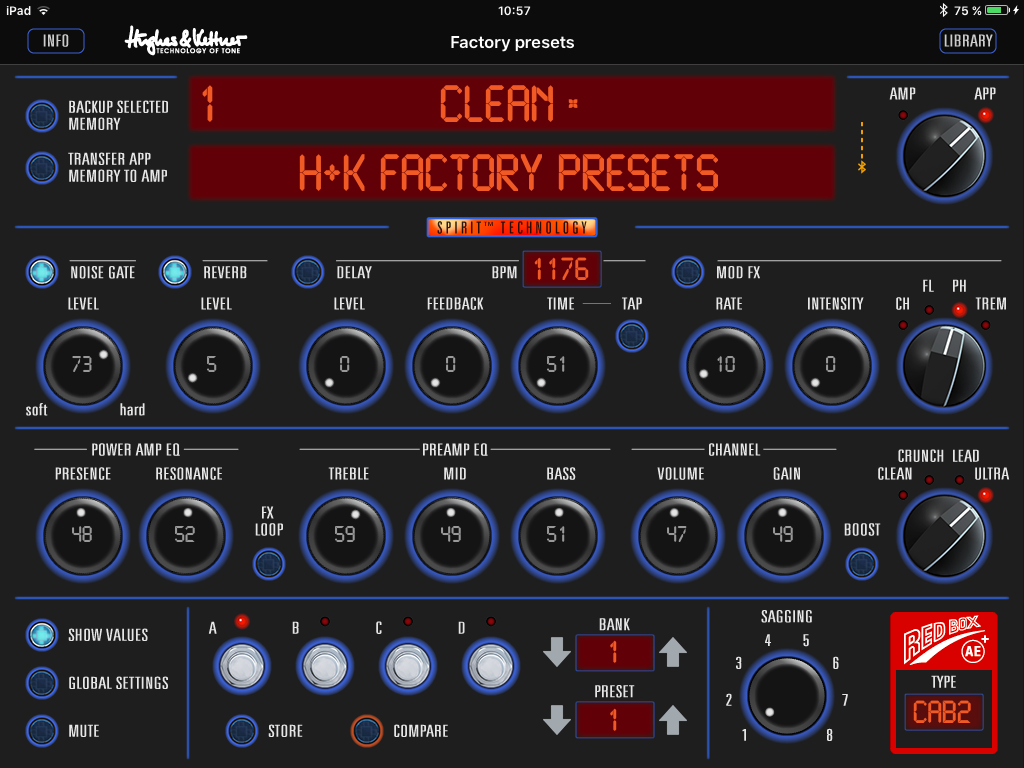Decrease the Bank number

coord(556,652)
